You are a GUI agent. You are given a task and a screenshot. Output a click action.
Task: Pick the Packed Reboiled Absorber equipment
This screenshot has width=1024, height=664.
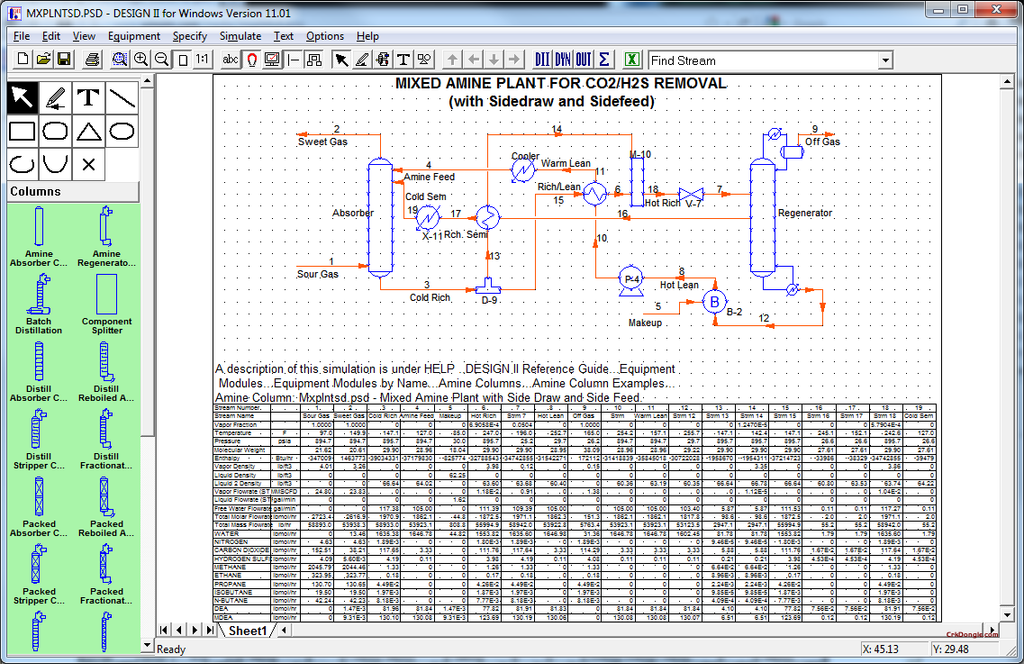106,507
